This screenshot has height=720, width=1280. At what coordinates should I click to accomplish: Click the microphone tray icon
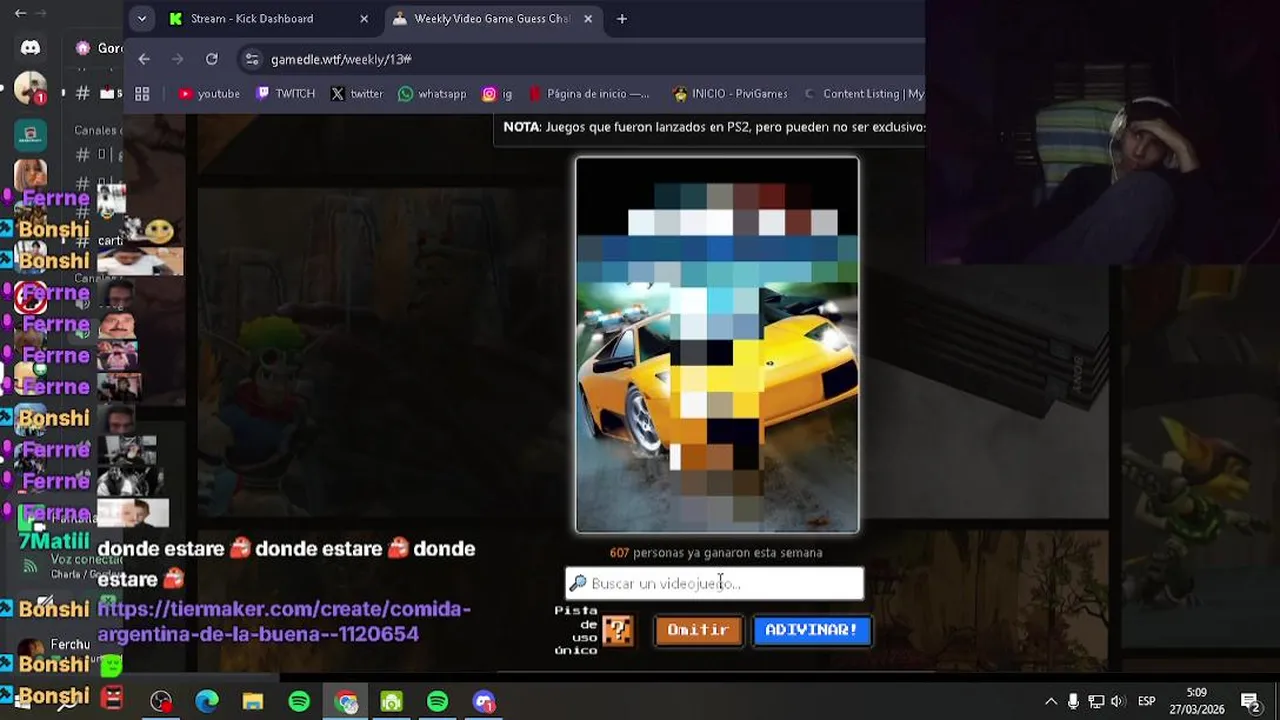click(1074, 702)
